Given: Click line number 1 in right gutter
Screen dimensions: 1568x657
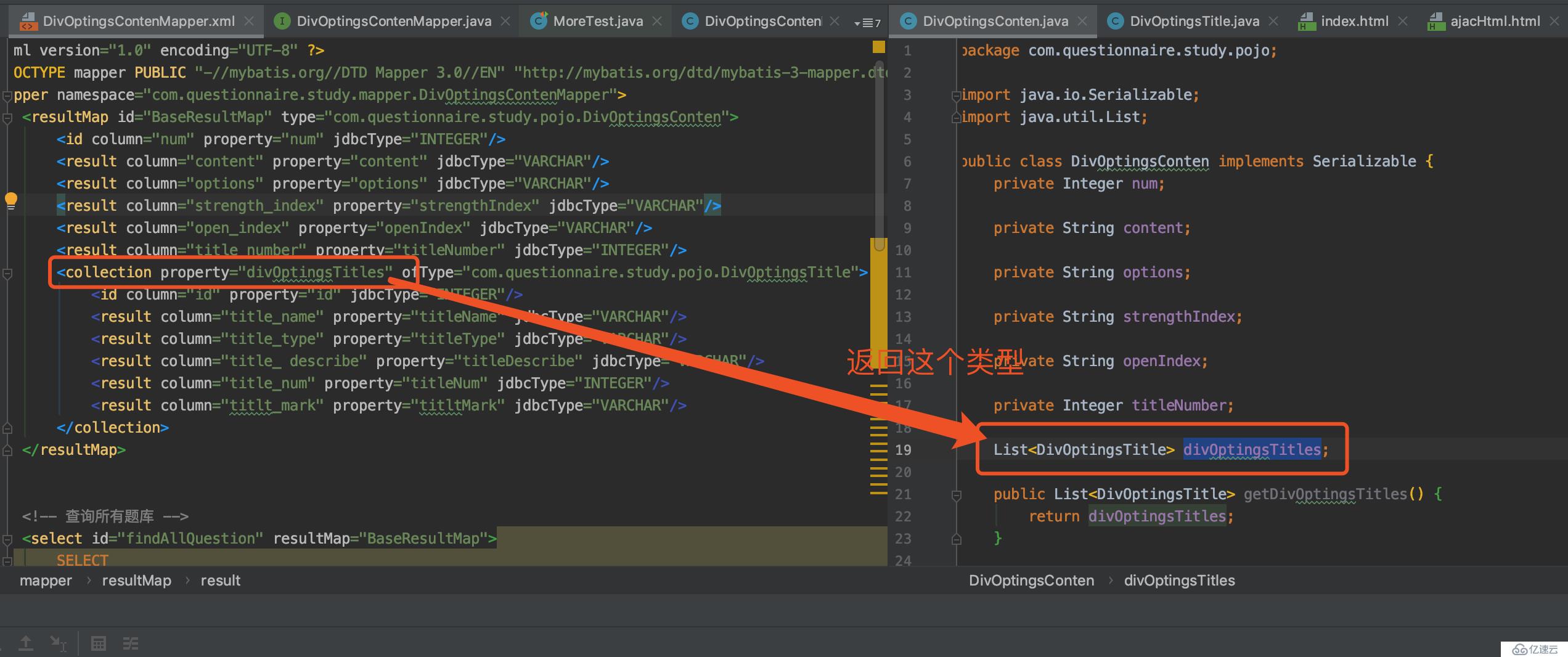Looking at the screenshot, I should [907, 51].
